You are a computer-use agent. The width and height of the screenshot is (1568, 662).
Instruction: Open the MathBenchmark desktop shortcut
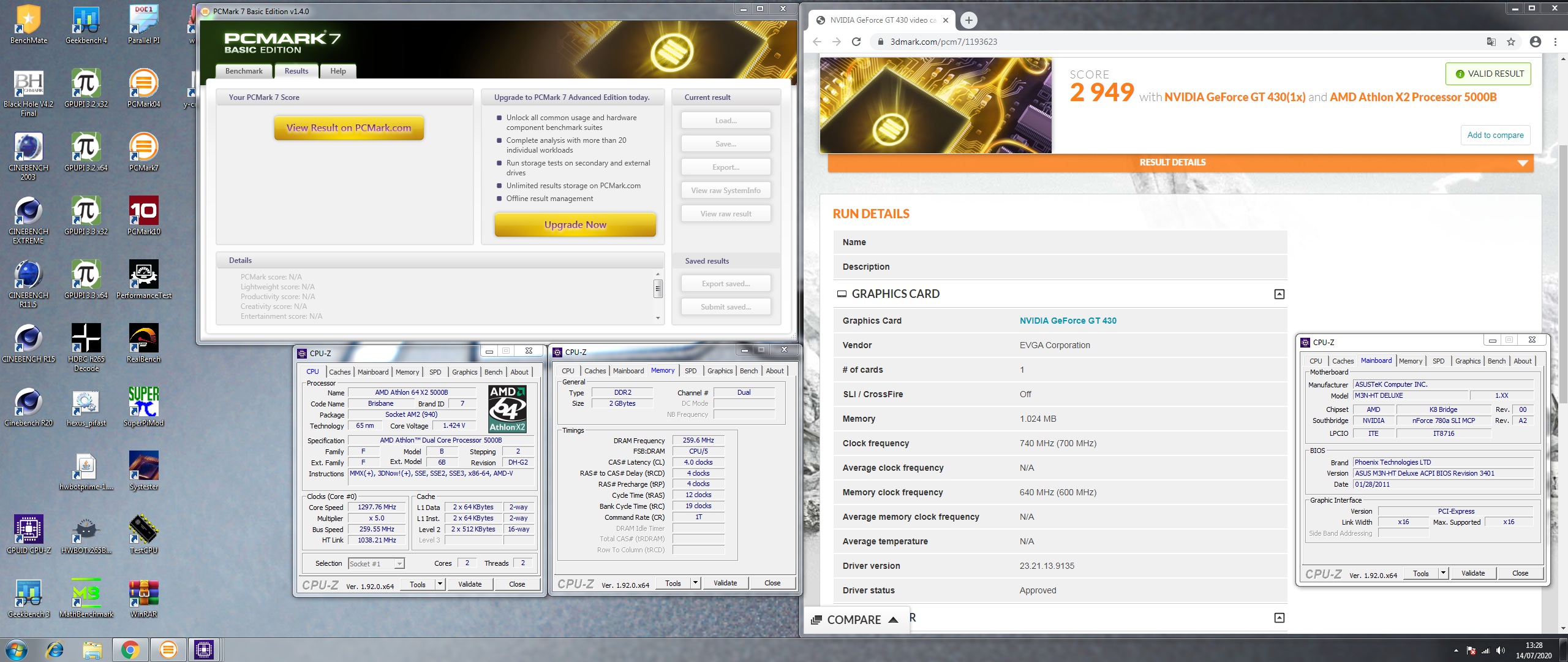(86, 598)
